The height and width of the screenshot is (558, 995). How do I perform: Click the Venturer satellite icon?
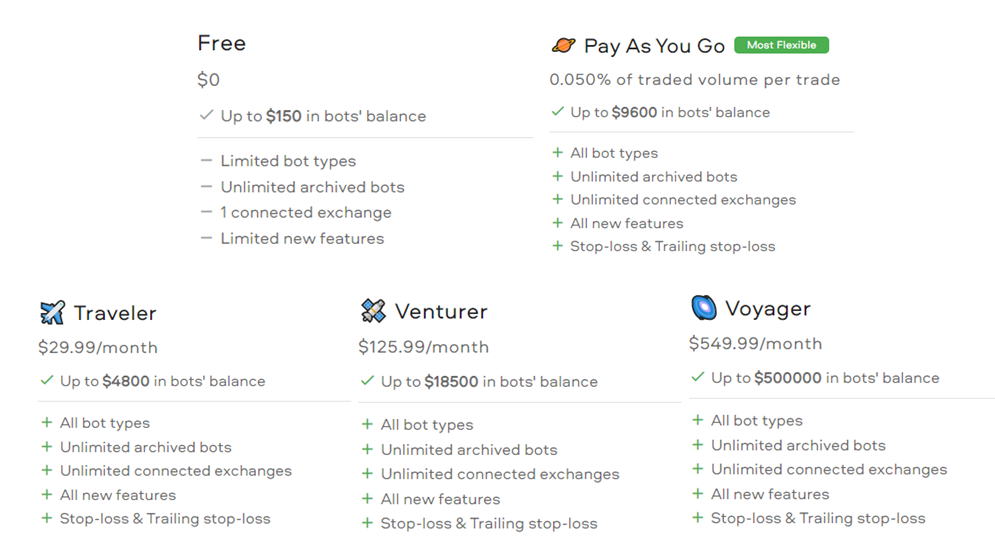pyautogui.click(x=373, y=310)
